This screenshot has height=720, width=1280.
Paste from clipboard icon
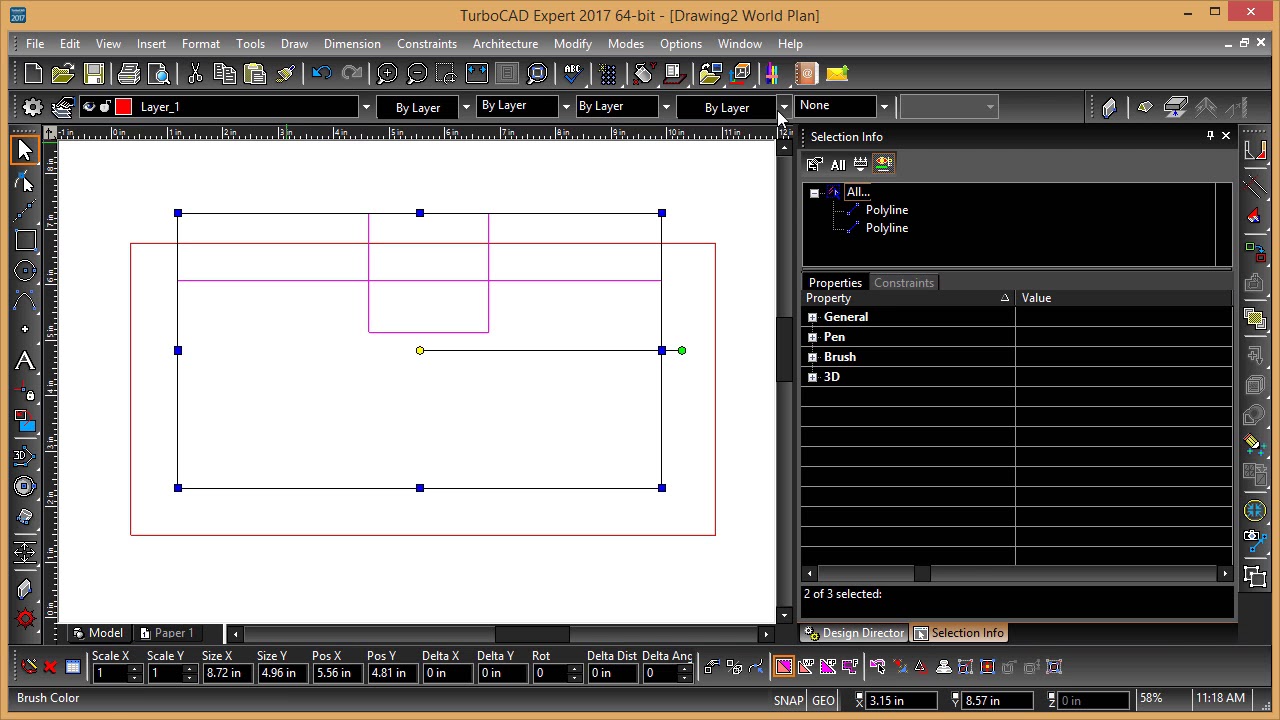coord(255,73)
